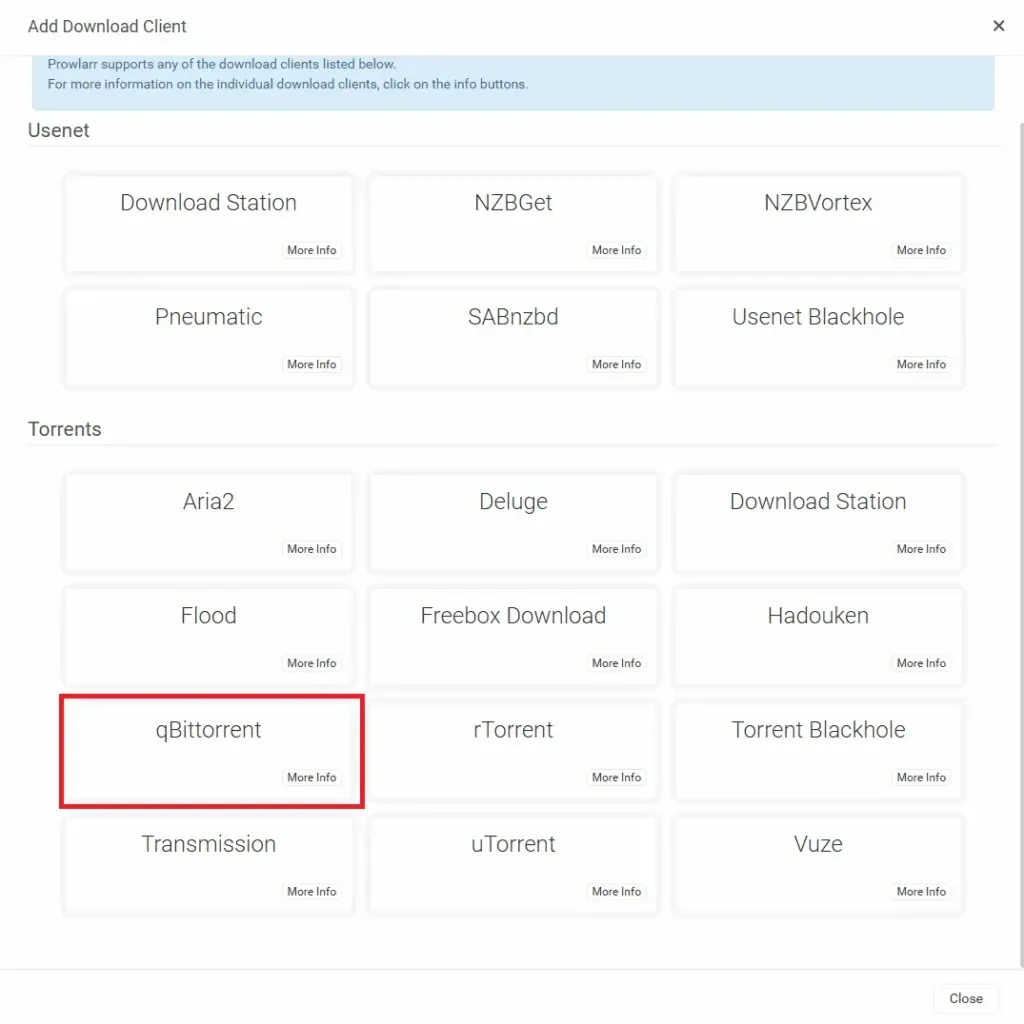Select the Transmission client card
The height and width of the screenshot is (1024, 1024).
click(208, 845)
